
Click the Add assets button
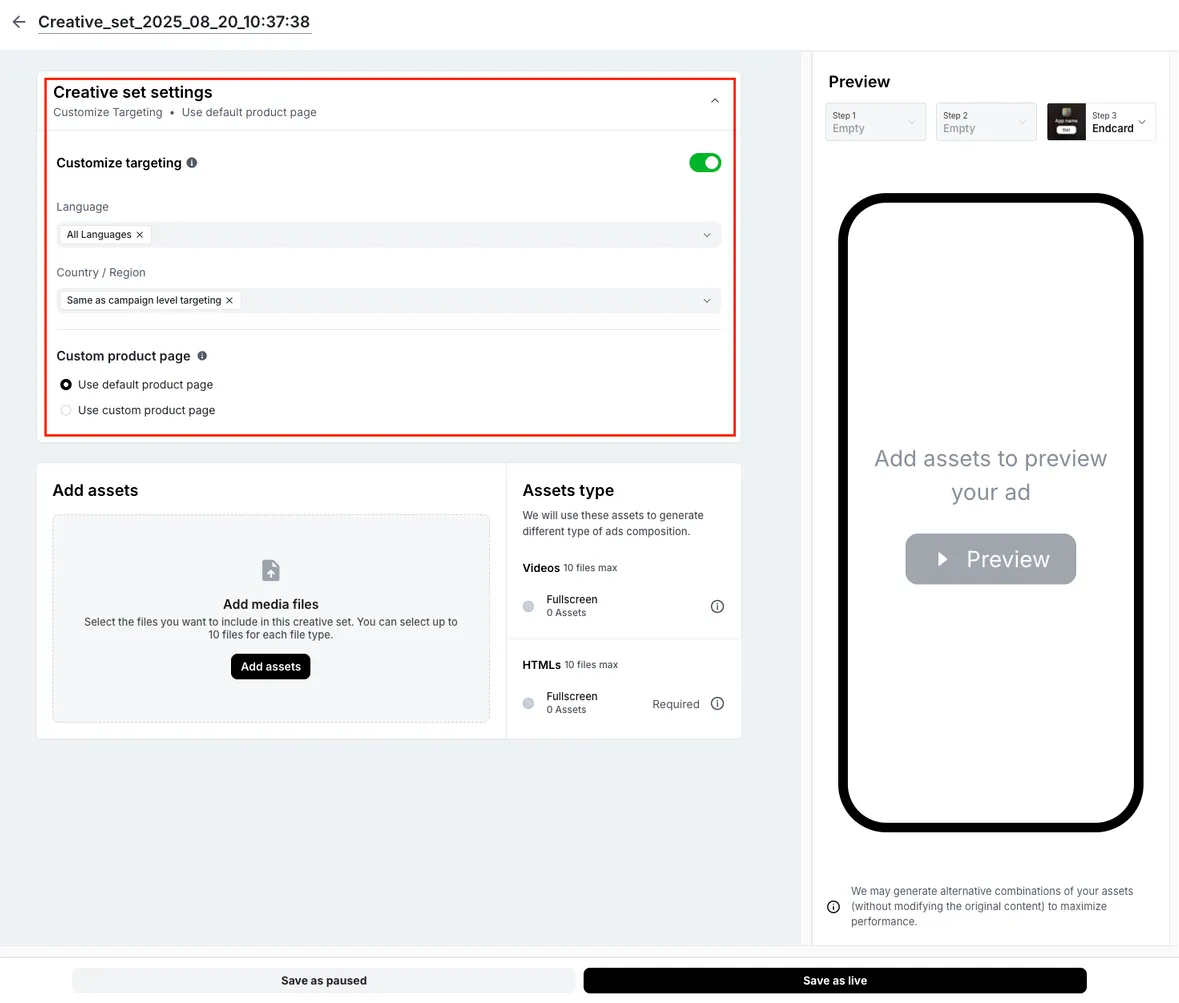270,666
